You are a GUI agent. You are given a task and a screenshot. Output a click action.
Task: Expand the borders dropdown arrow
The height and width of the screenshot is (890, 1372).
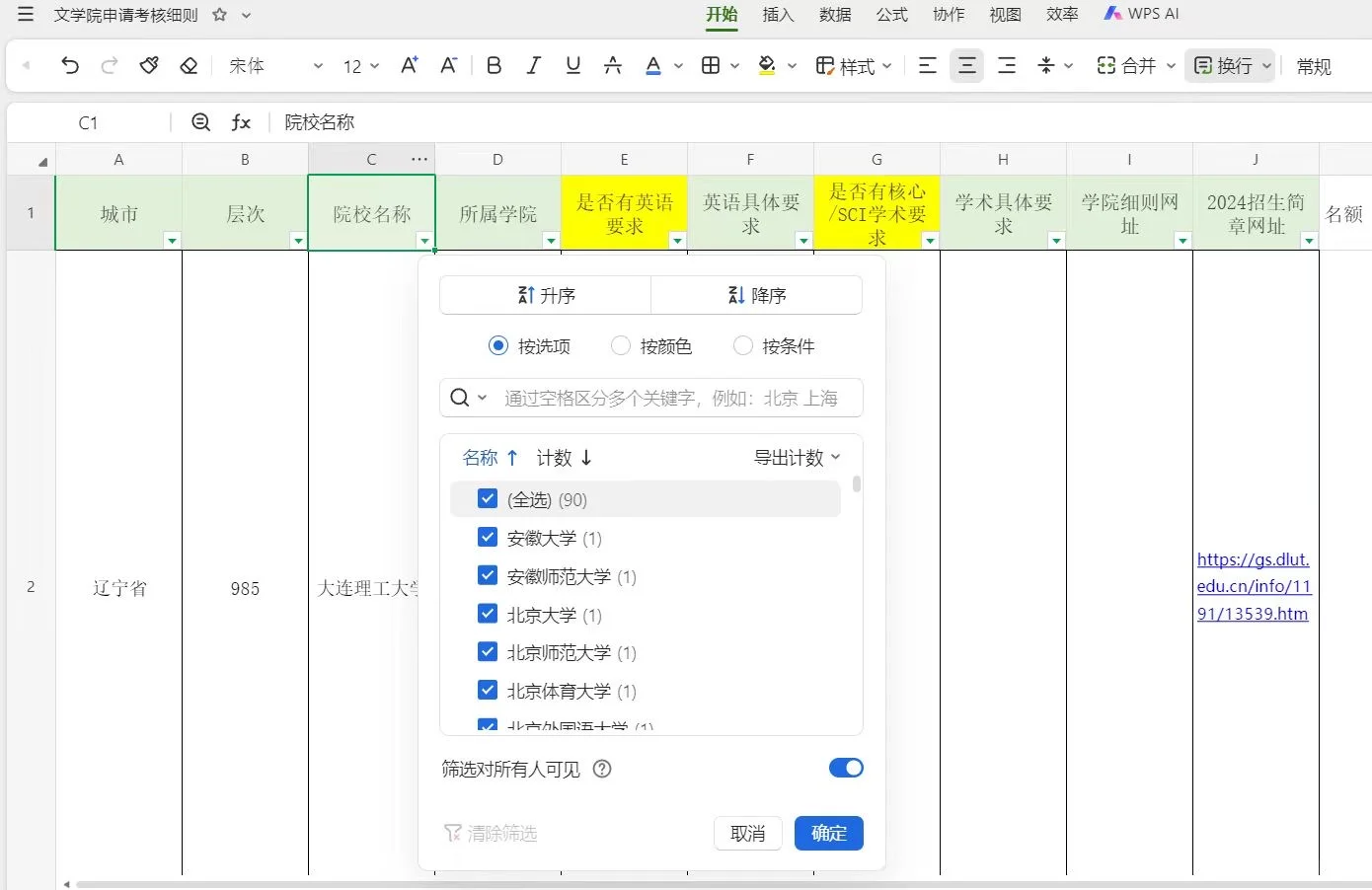click(x=734, y=66)
